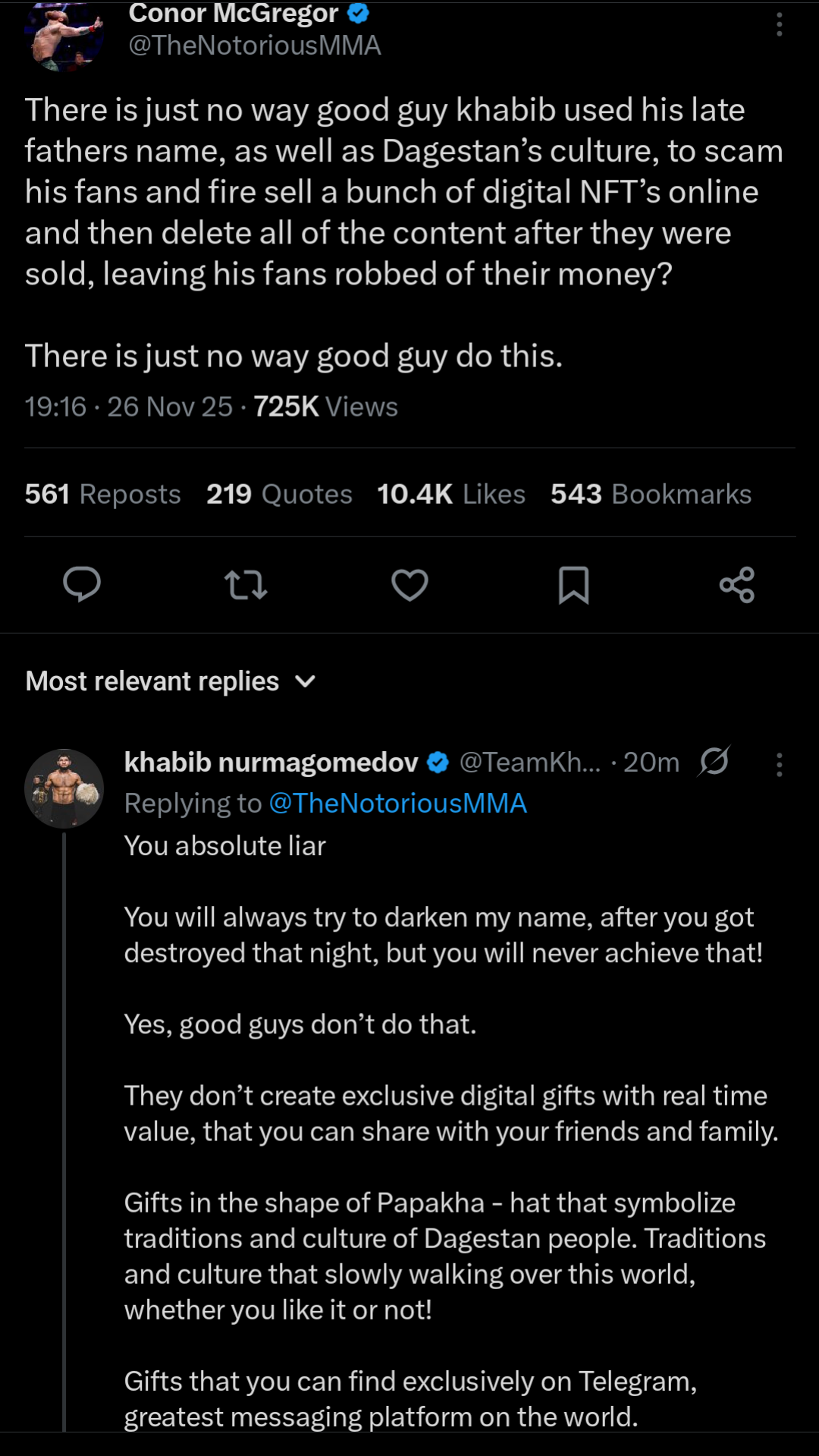This screenshot has width=819, height=1456.
Task: Tap the 543 Bookmarks count
Action: tap(651, 494)
